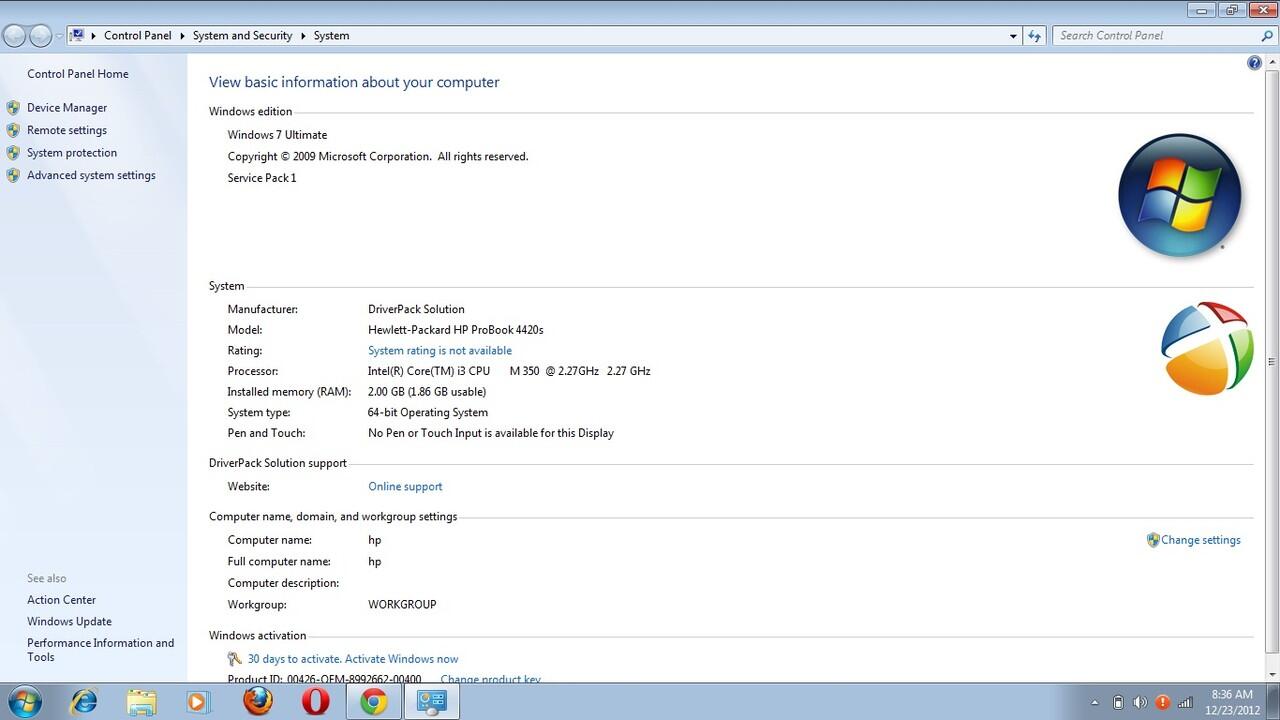Open the Online support website link
The height and width of the screenshot is (720, 1280).
coord(405,487)
